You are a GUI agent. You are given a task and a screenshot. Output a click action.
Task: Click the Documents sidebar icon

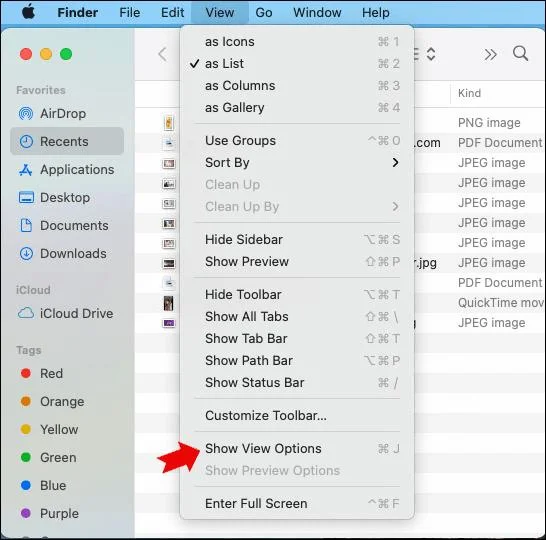tap(26, 225)
